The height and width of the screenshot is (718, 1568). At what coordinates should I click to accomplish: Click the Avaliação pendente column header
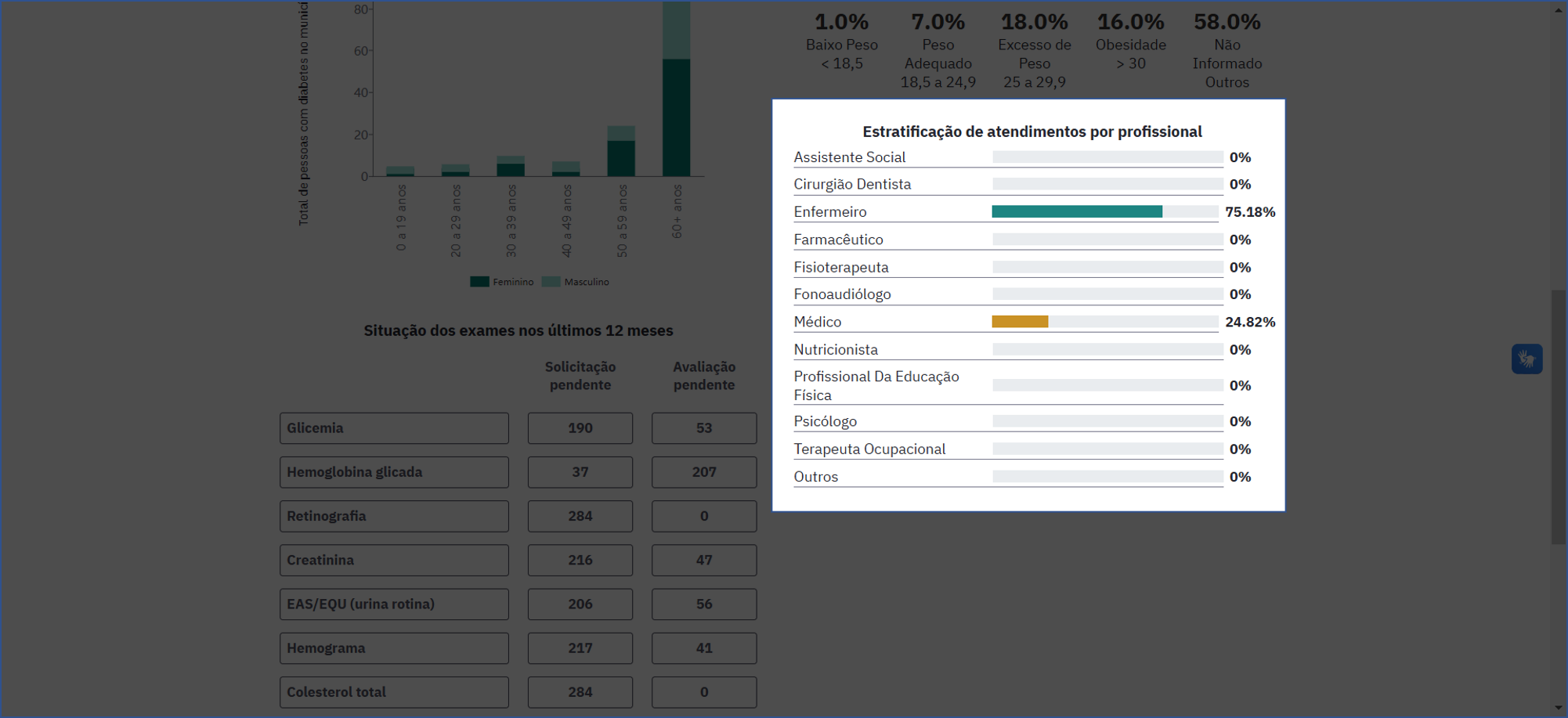pos(704,376)
